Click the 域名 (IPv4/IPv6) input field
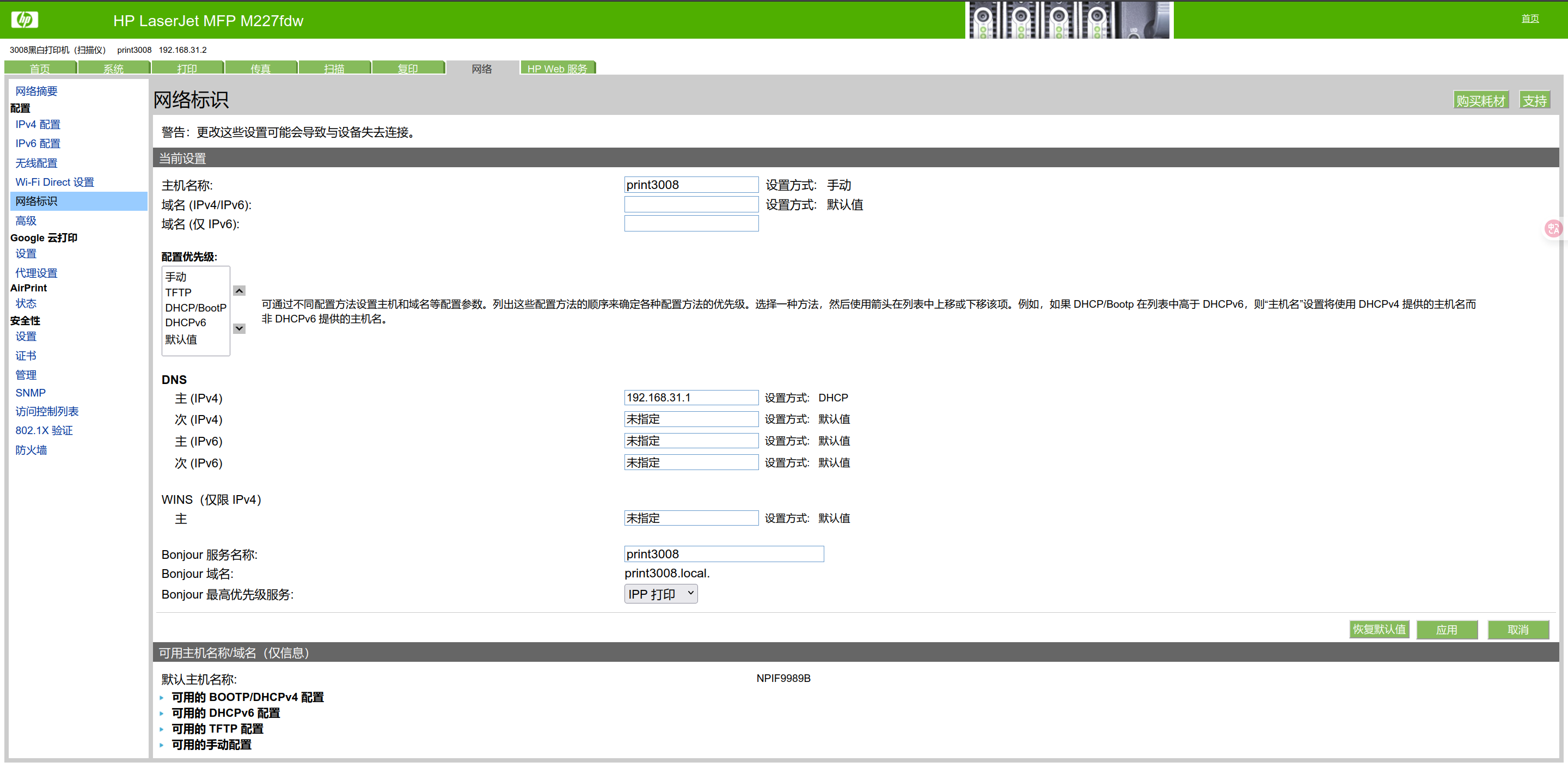This screenshot has height=768, width=1568. pos(691,204)
